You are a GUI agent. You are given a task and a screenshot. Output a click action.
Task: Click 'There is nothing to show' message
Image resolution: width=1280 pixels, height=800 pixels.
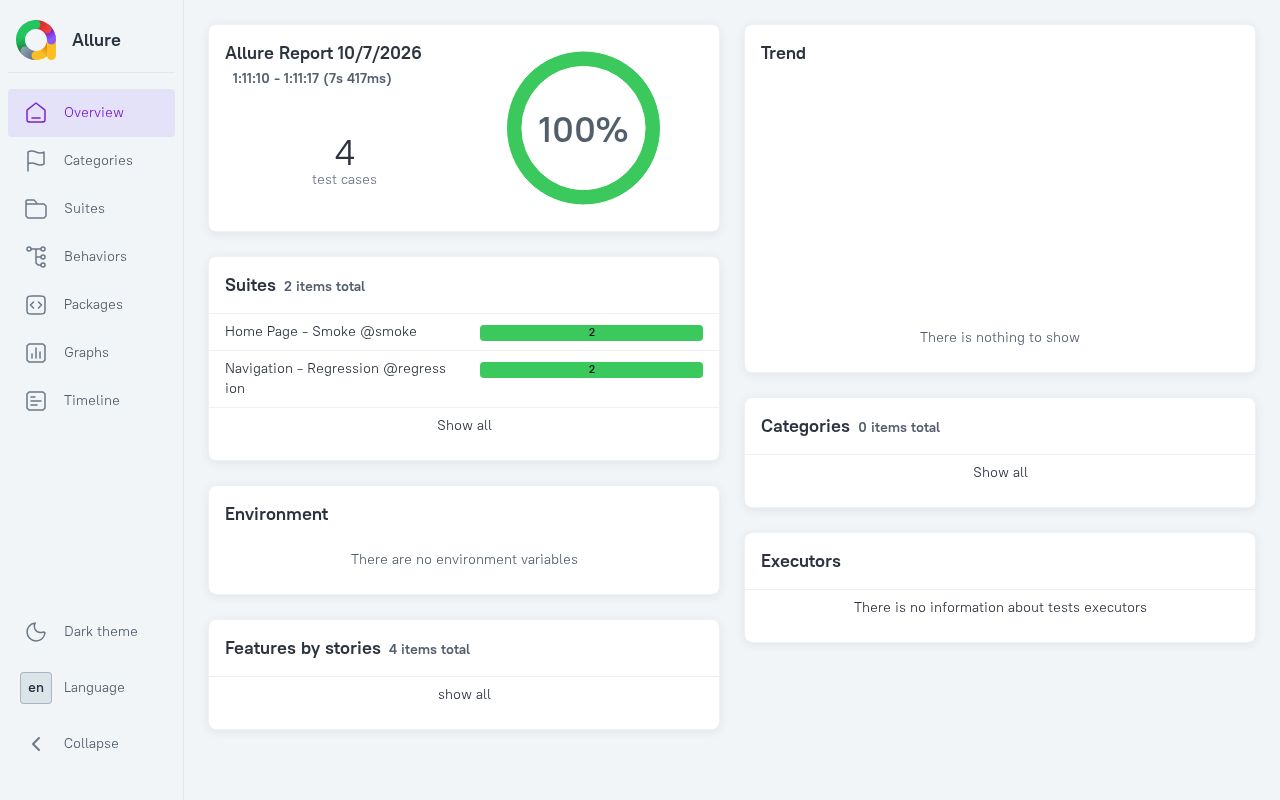pos(1000,338)
